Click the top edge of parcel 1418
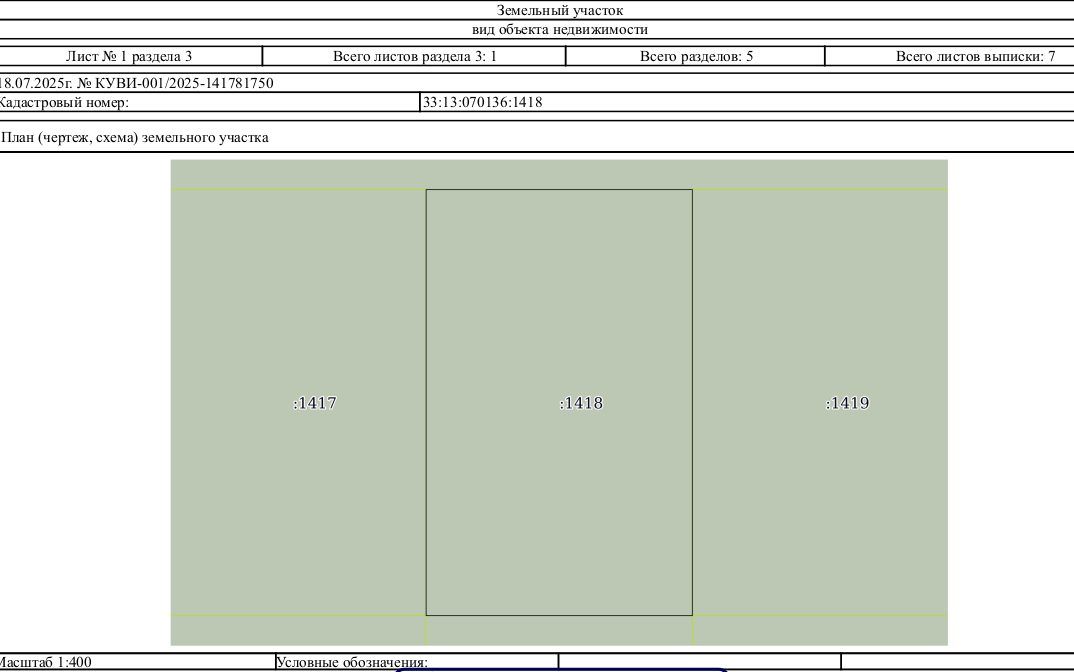Screen dimensions: 1074x672 pos(559,190)
